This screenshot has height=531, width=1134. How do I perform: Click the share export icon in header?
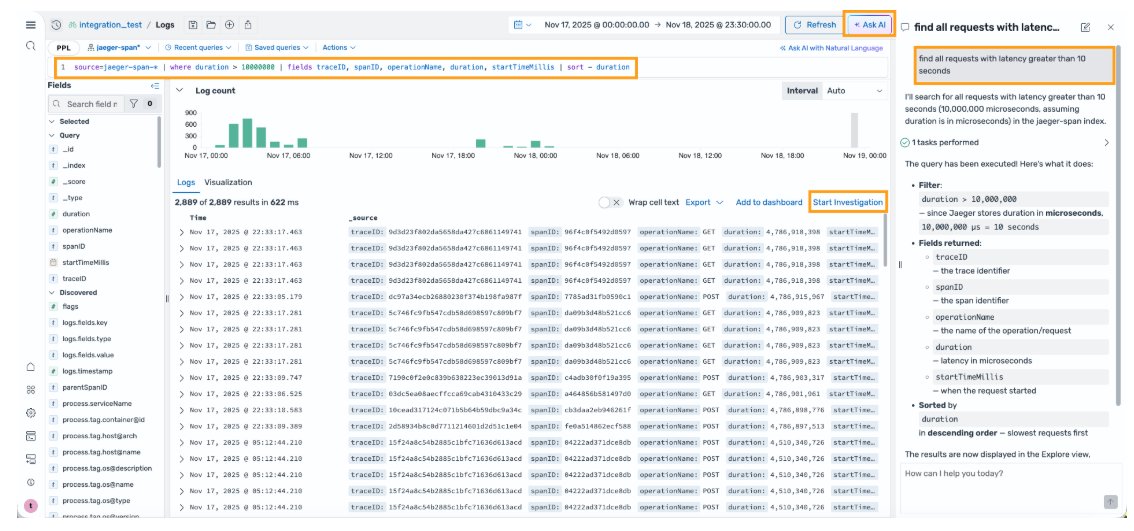248,25
